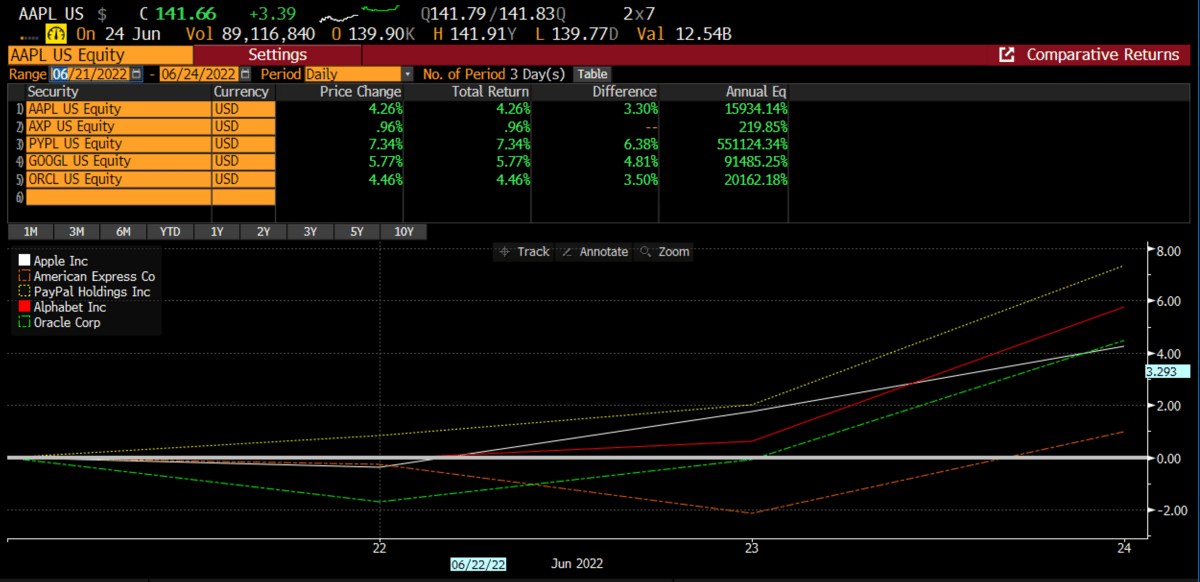Click the USD currency cell for ORCL
Screen dimensions: 1200x582
pos(243,180)
